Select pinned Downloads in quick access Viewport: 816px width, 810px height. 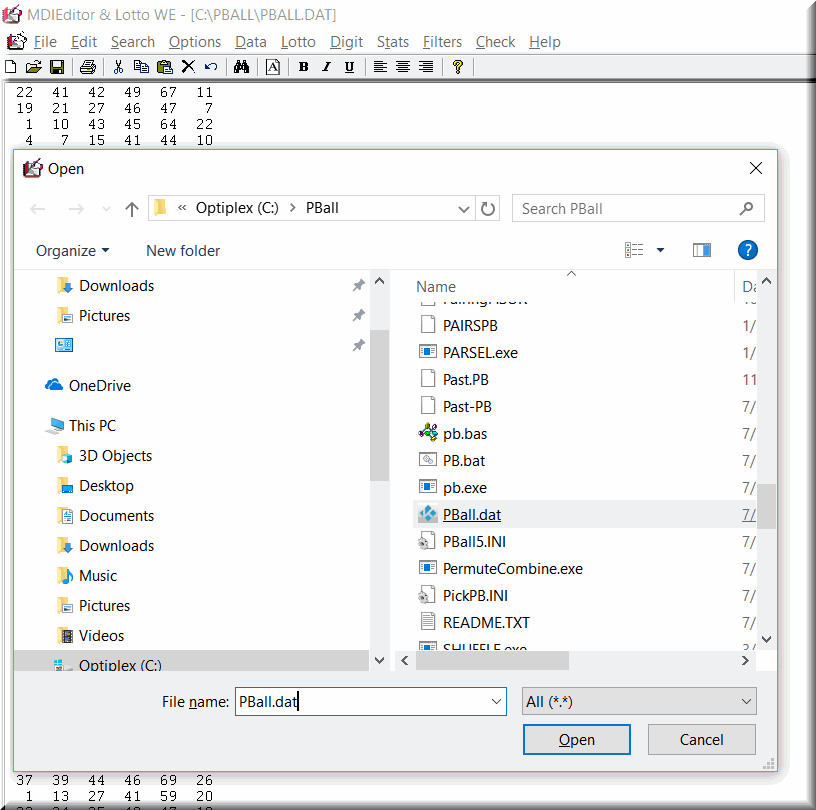tap(117, 286)
